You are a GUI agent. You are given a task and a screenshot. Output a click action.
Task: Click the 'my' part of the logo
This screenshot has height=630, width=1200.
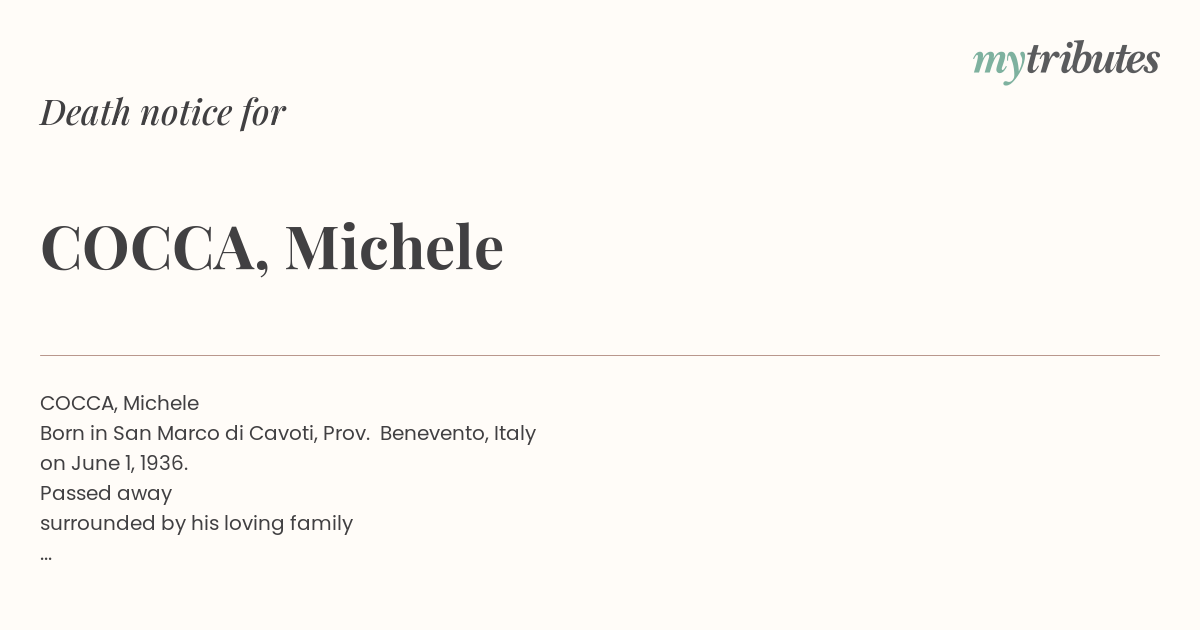point(999,63)
